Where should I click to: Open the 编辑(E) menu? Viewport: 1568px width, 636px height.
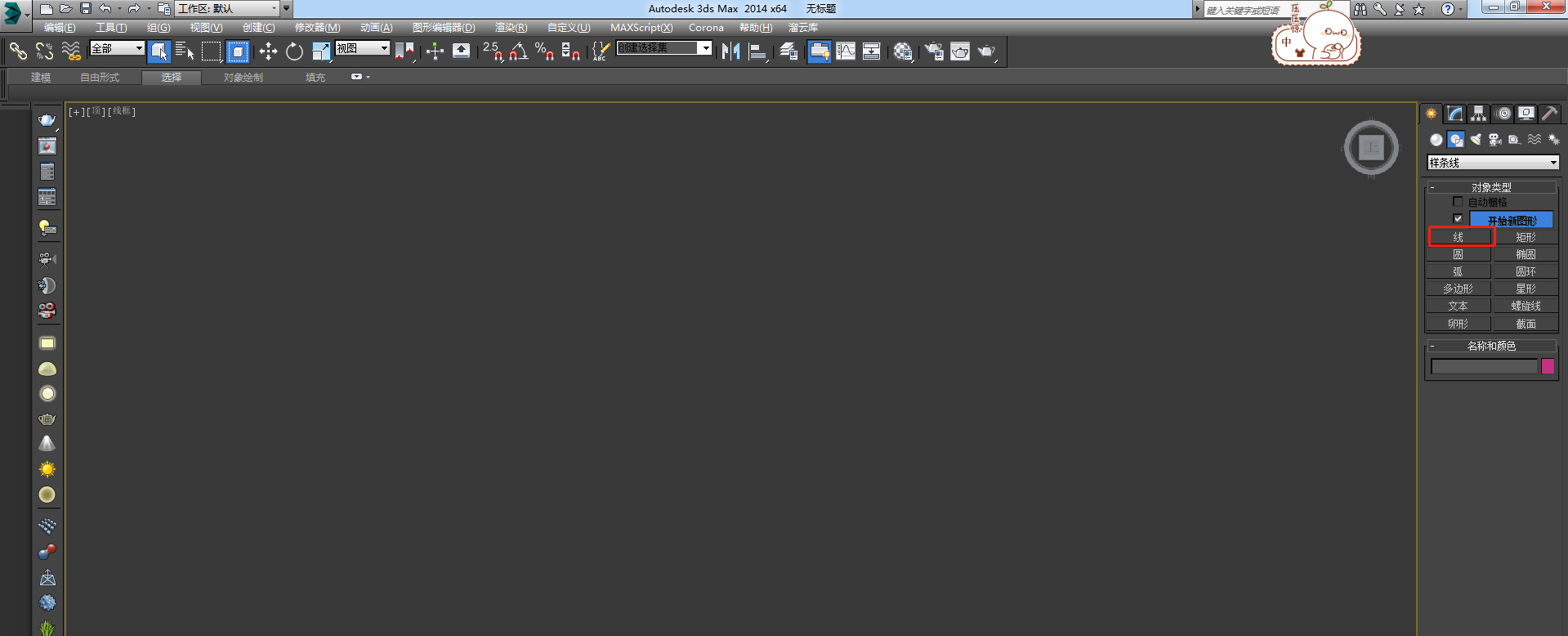click(60, 28)
